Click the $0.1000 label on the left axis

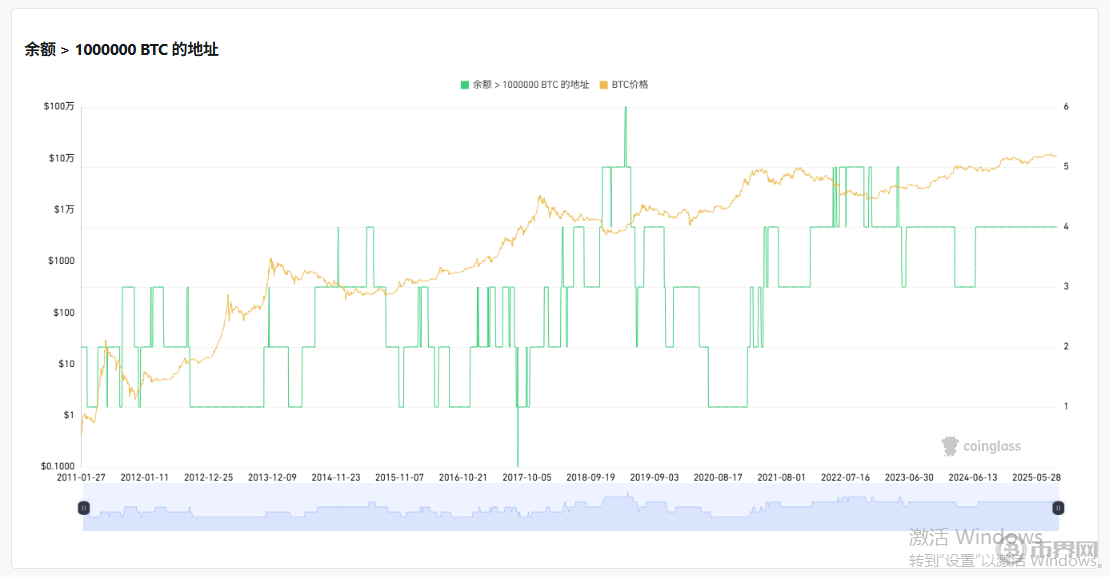coord(57,466)
